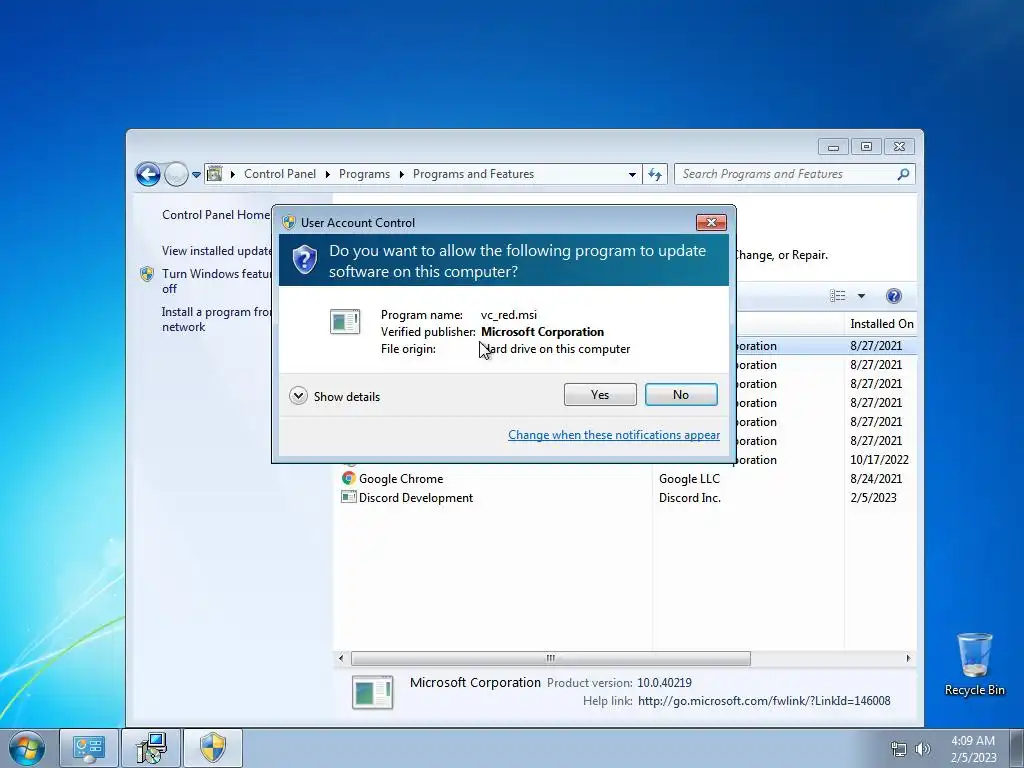
Task: Open Help with the blue question icon
Action: coord(893,296)
